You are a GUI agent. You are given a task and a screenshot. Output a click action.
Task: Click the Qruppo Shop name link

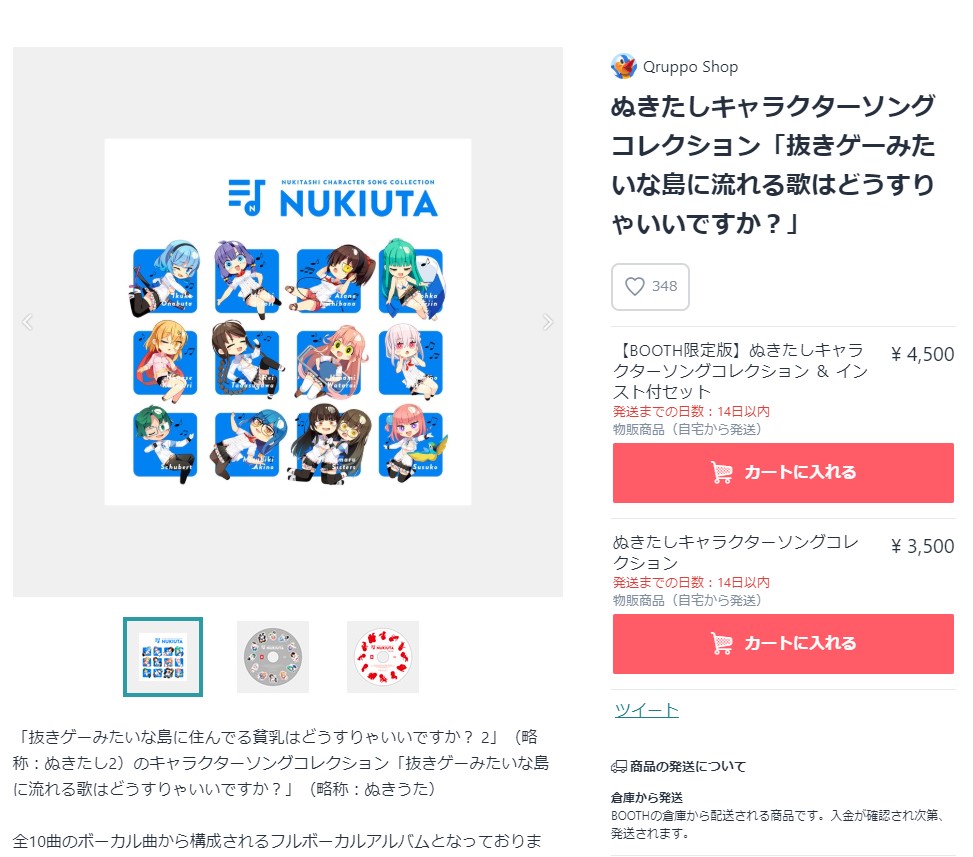[x=690, y=67]
